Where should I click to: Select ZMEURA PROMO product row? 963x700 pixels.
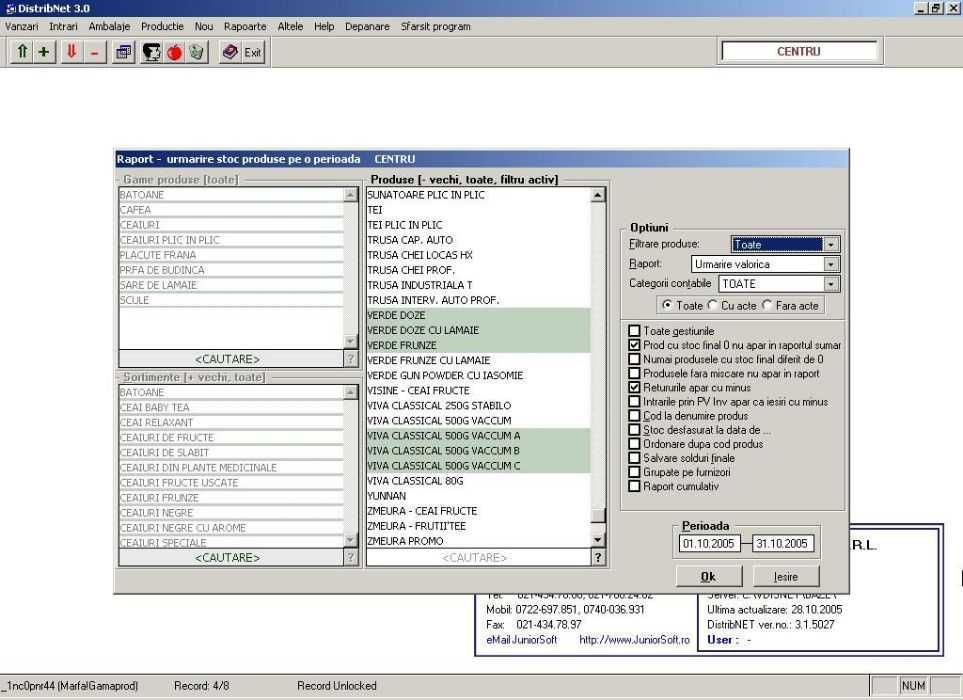478,541
